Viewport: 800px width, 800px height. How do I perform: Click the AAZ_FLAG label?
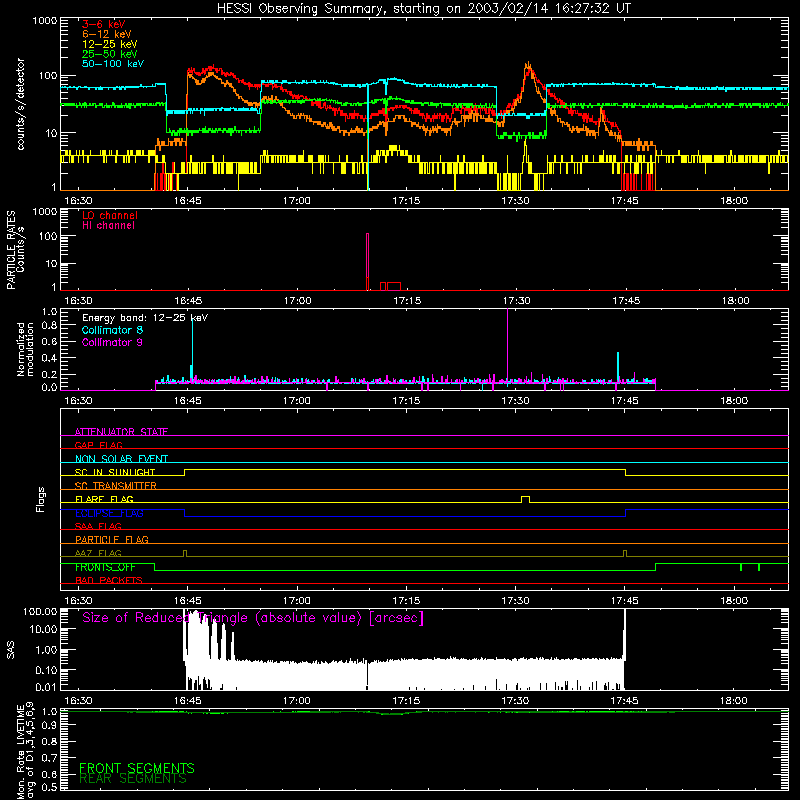point(98,553)
